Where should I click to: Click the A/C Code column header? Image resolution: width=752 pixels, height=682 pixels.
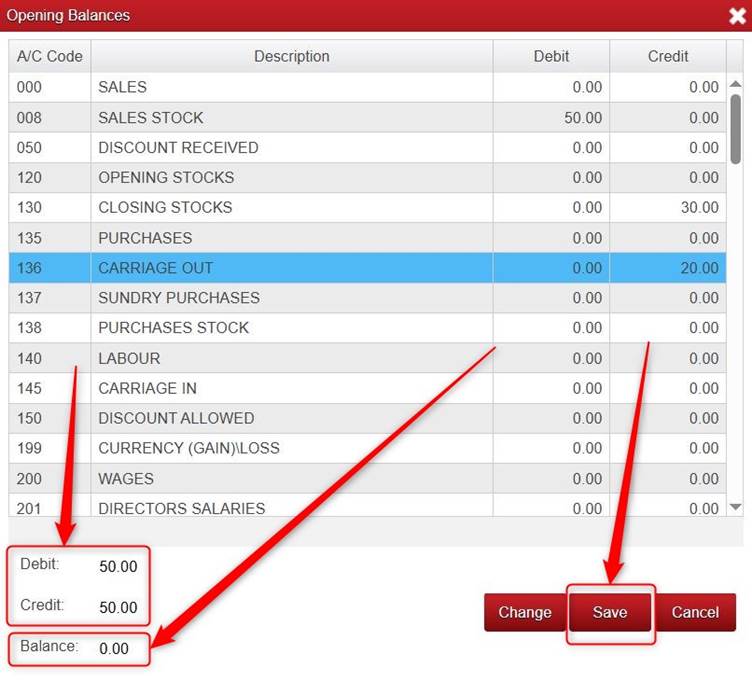(x=50, y=56)
